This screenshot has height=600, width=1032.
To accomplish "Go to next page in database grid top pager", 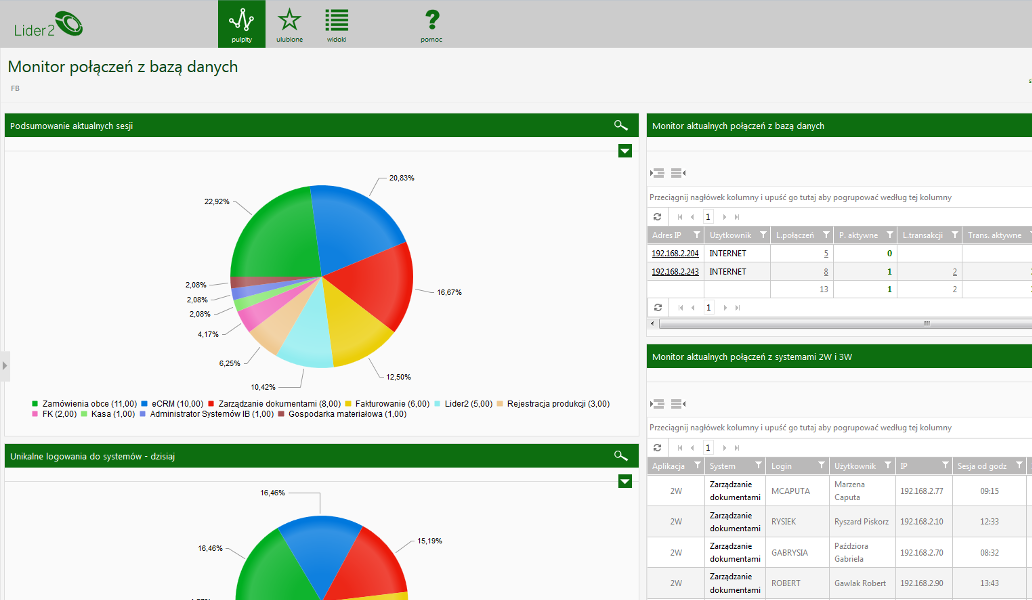I will (724, 216).
